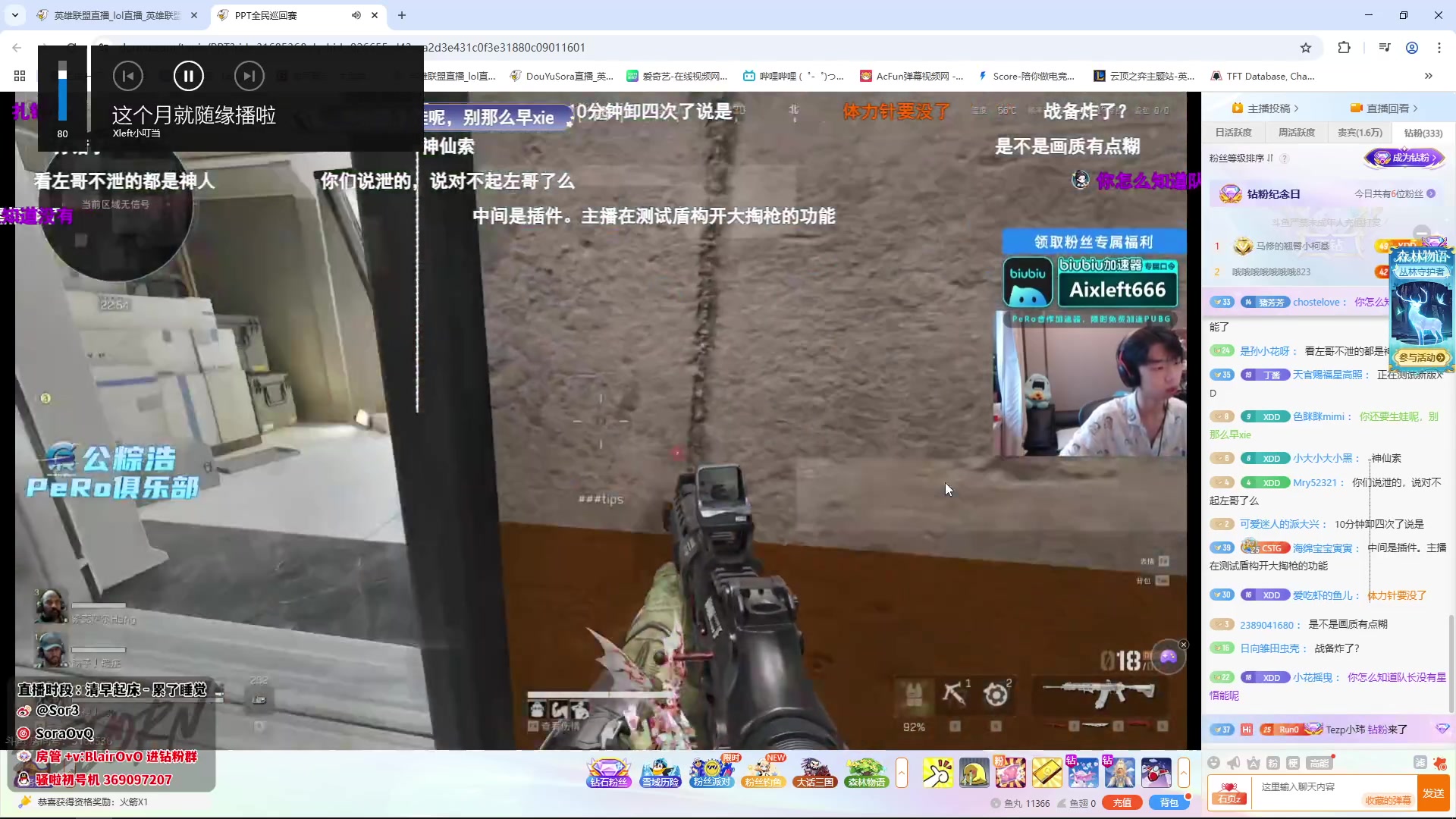Toggle the 粉 fan badge chat option
The width and height of the screenshot is (1456, 819).
(1273, 763)
